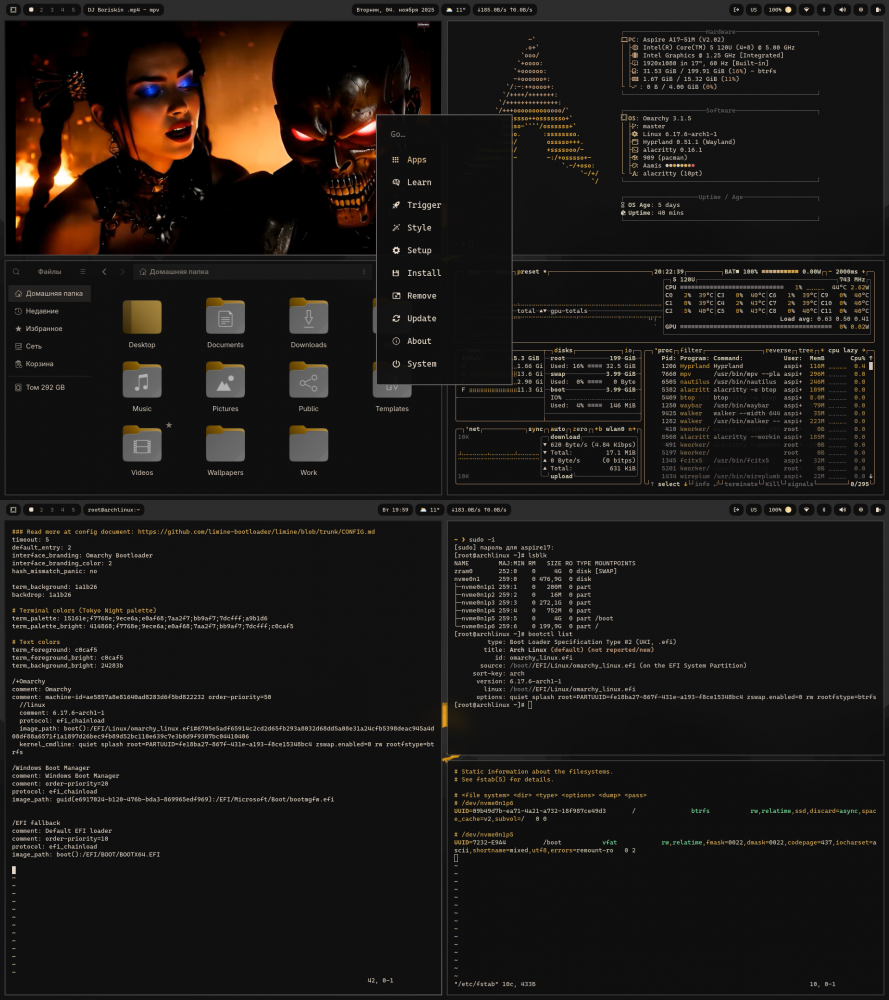This screenshot has height=1000, width=889.
Task: Click the System power menu entry
Action: coord(421,364)
